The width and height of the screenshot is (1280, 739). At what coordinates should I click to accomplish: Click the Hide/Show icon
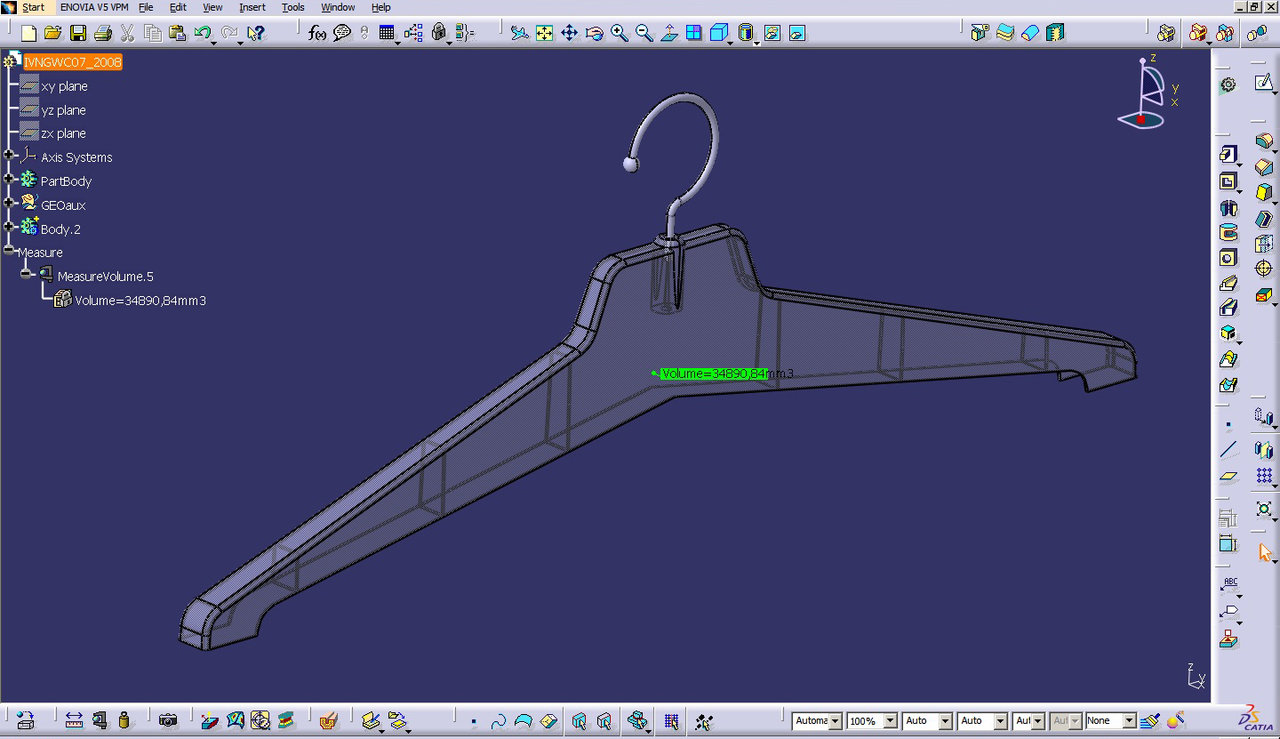(772, 33)
